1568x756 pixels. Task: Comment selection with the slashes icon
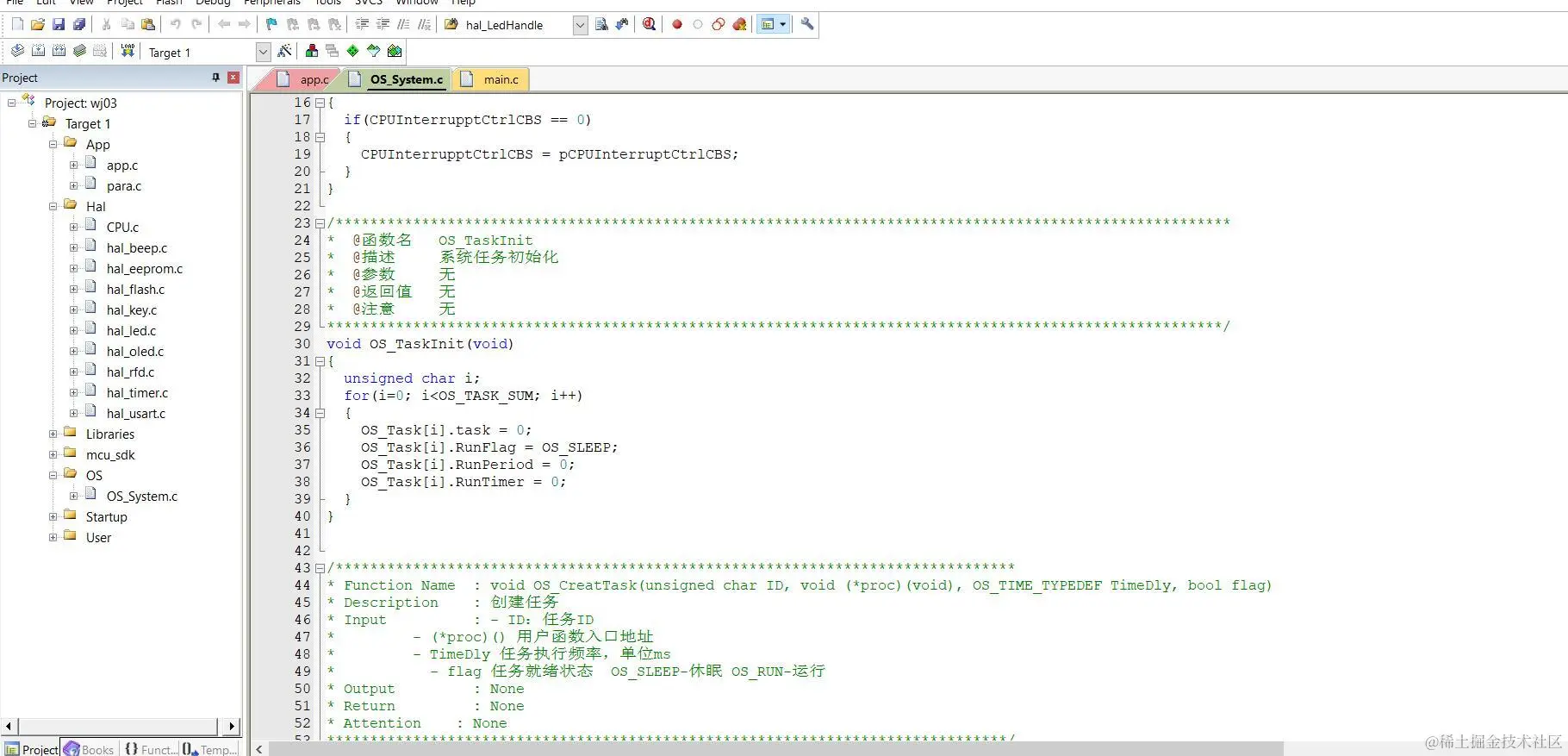tap(403, 24)
